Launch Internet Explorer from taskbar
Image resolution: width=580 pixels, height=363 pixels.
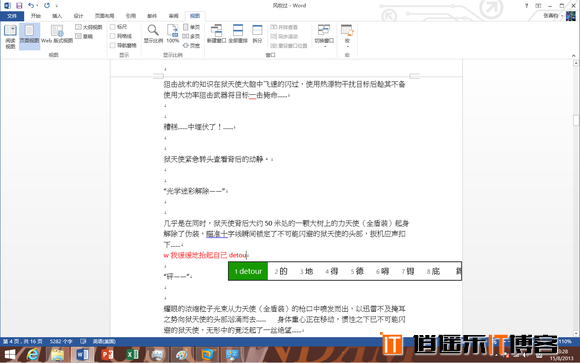32,355
